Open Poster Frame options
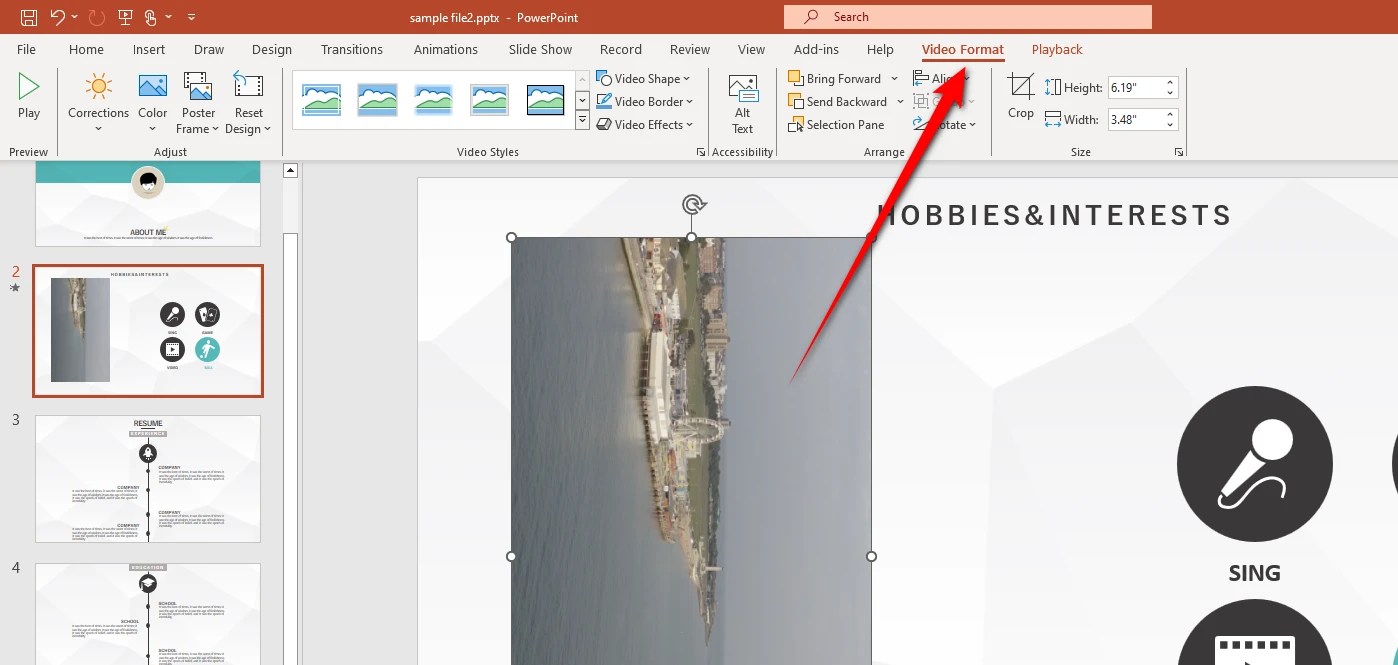Screen dimensions: 1398x665 point(197,100)
